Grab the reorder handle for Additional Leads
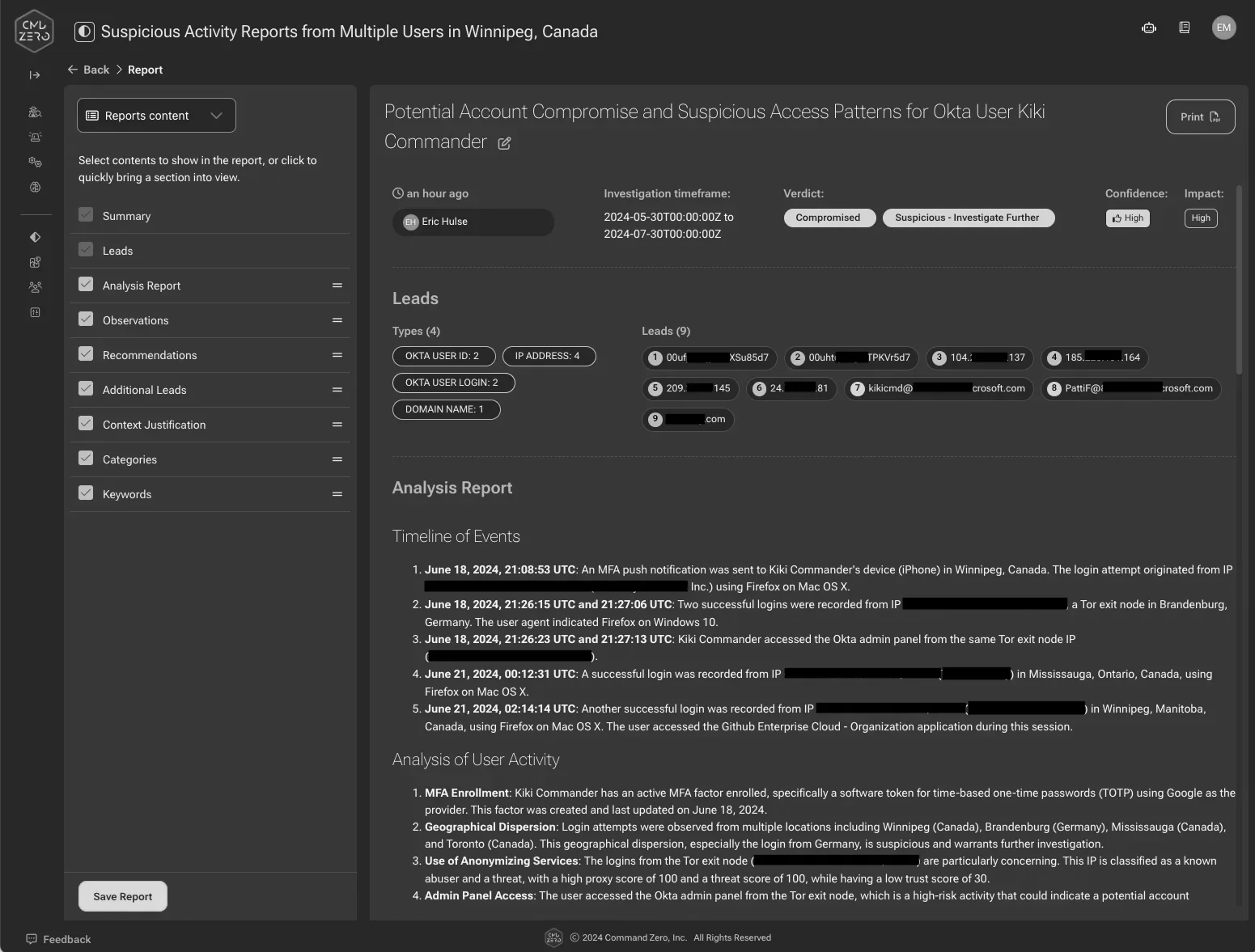1255x952 pixels. [337, 390]
